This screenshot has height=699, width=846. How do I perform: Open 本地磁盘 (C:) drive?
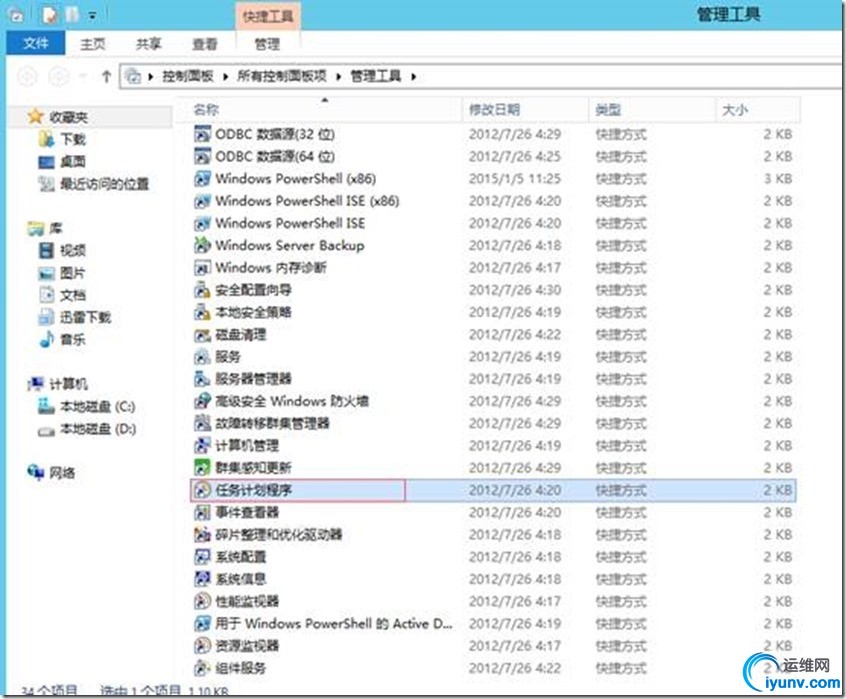(98, 406)
